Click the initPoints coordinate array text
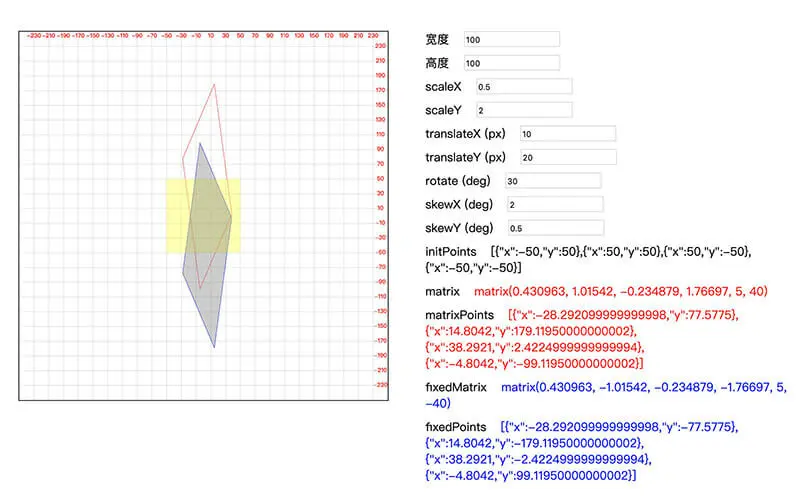 coord(588,259)
